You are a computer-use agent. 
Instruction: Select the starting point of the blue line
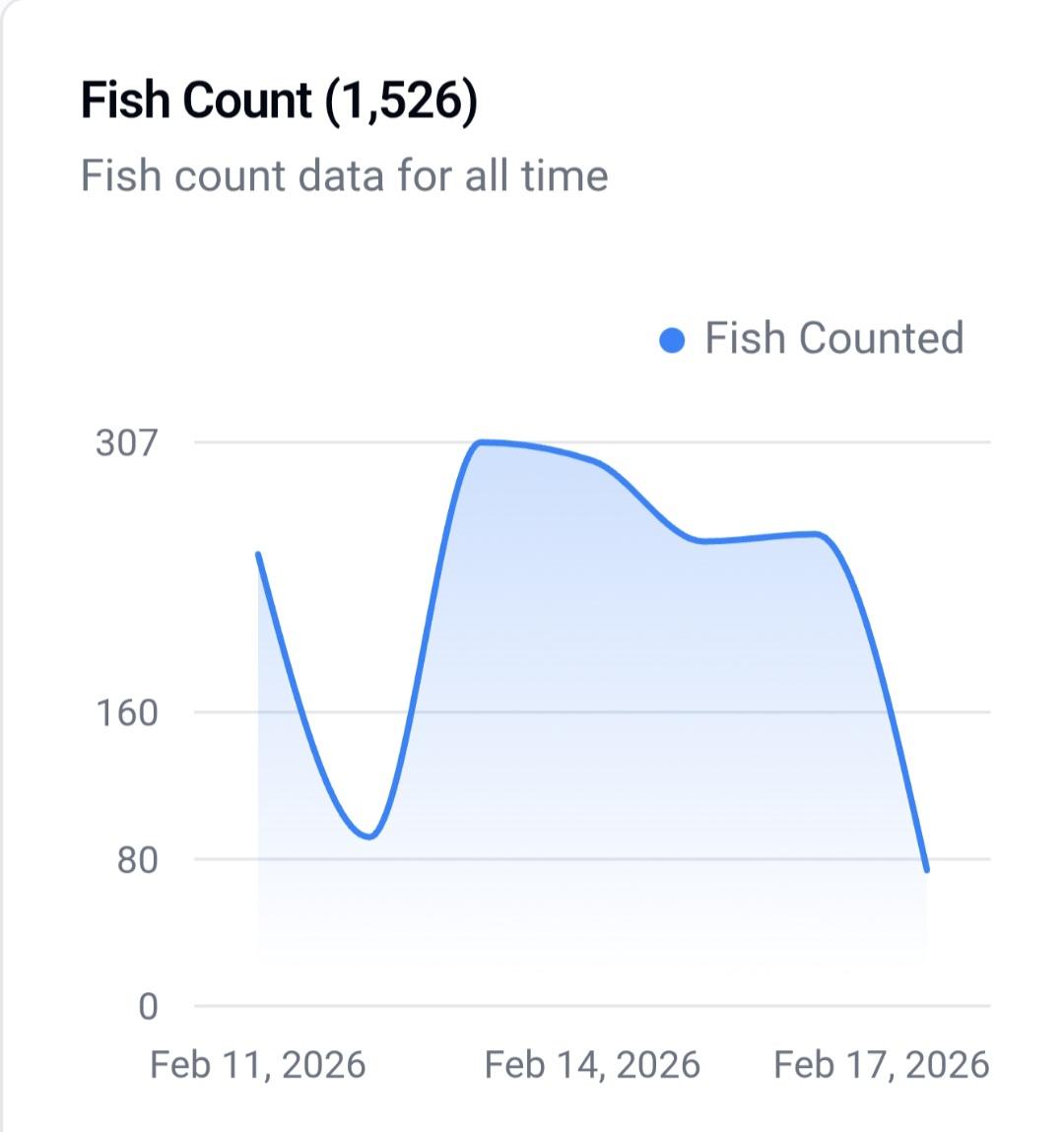[x=258, y=555]
